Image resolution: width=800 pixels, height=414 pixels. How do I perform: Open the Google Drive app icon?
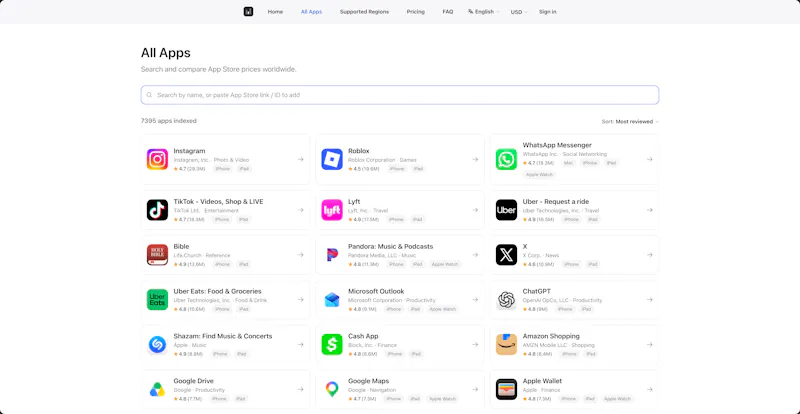pos(157,389)
